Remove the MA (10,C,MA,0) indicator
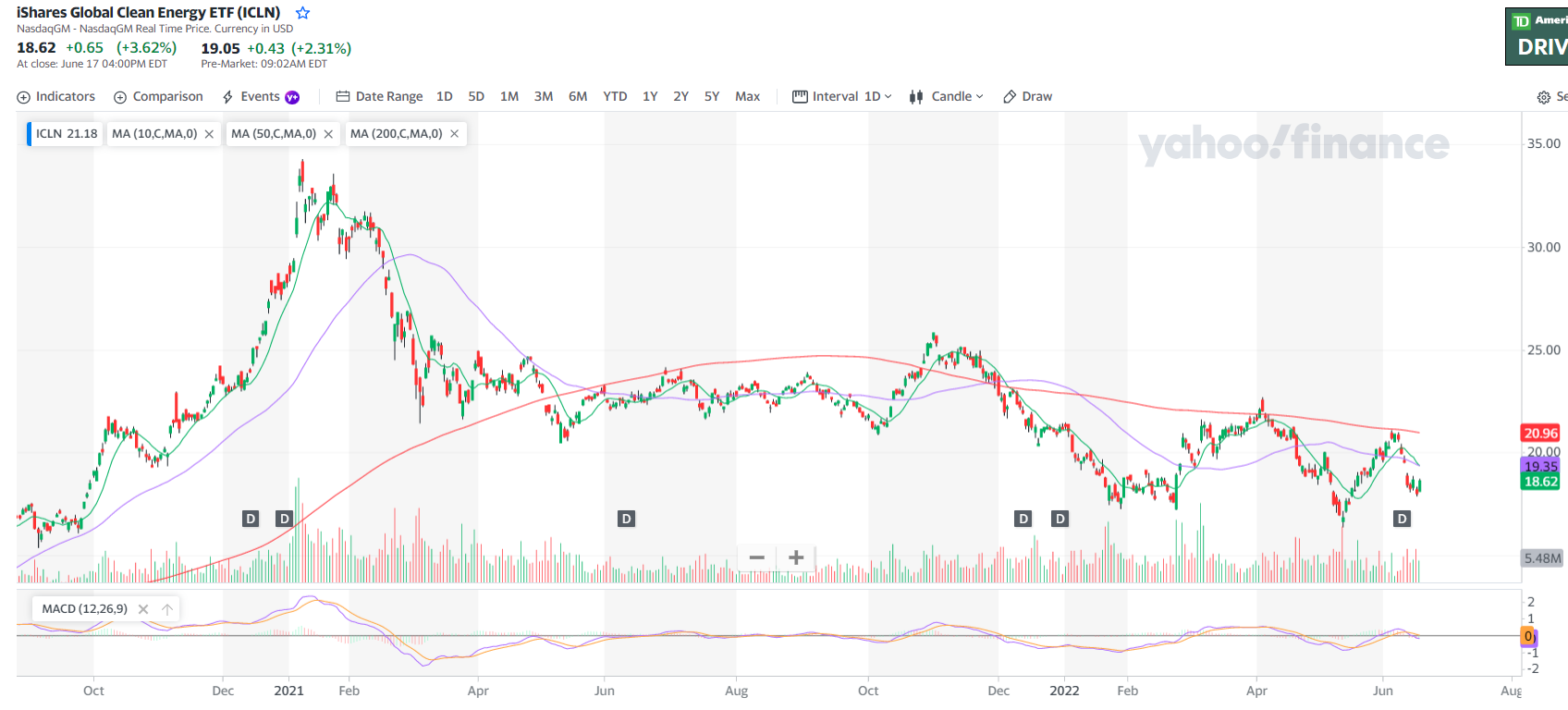Image resolution: width=1568 pixels, height=710 pixels. [x=209, y=134]
